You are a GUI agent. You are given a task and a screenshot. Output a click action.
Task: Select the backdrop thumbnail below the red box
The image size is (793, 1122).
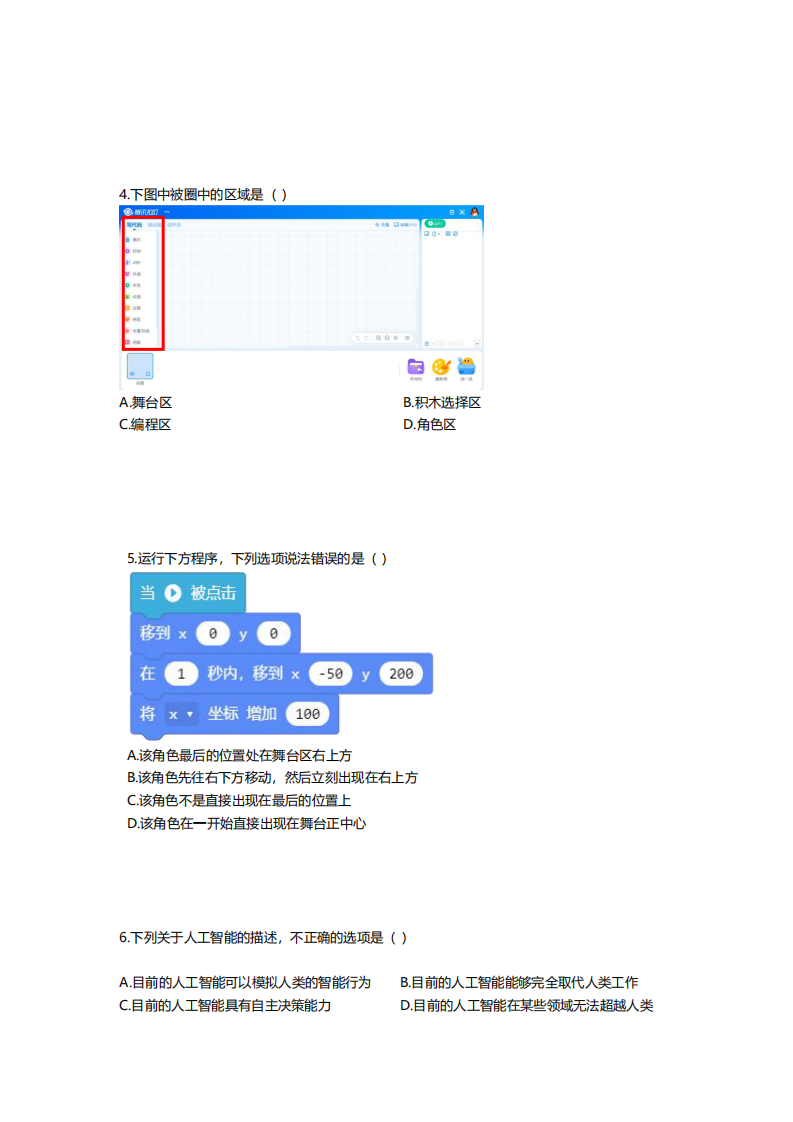[x=140, y=366]
